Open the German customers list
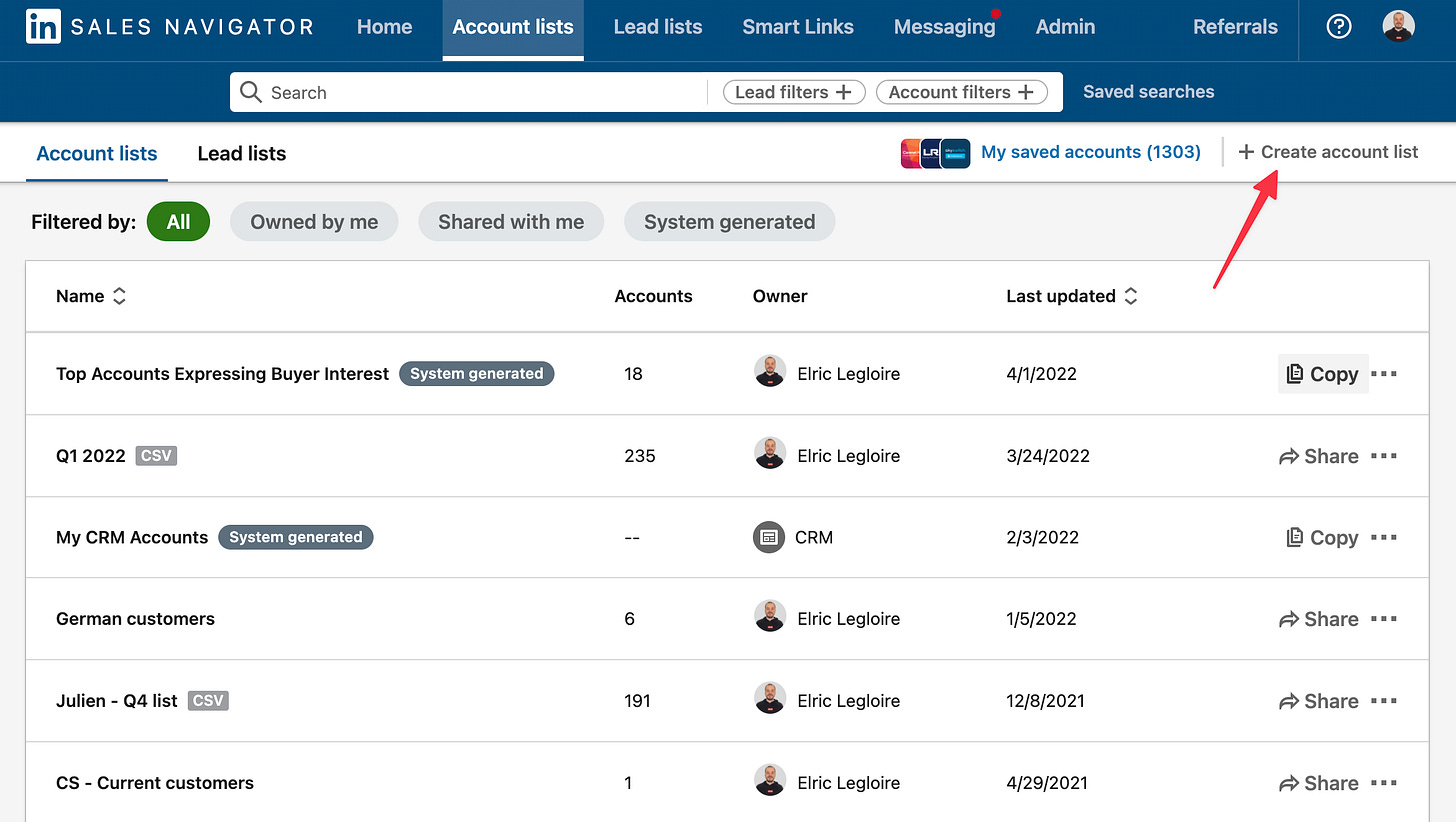Viewport: 1456px width, 822px height. [x=135, y=619]
